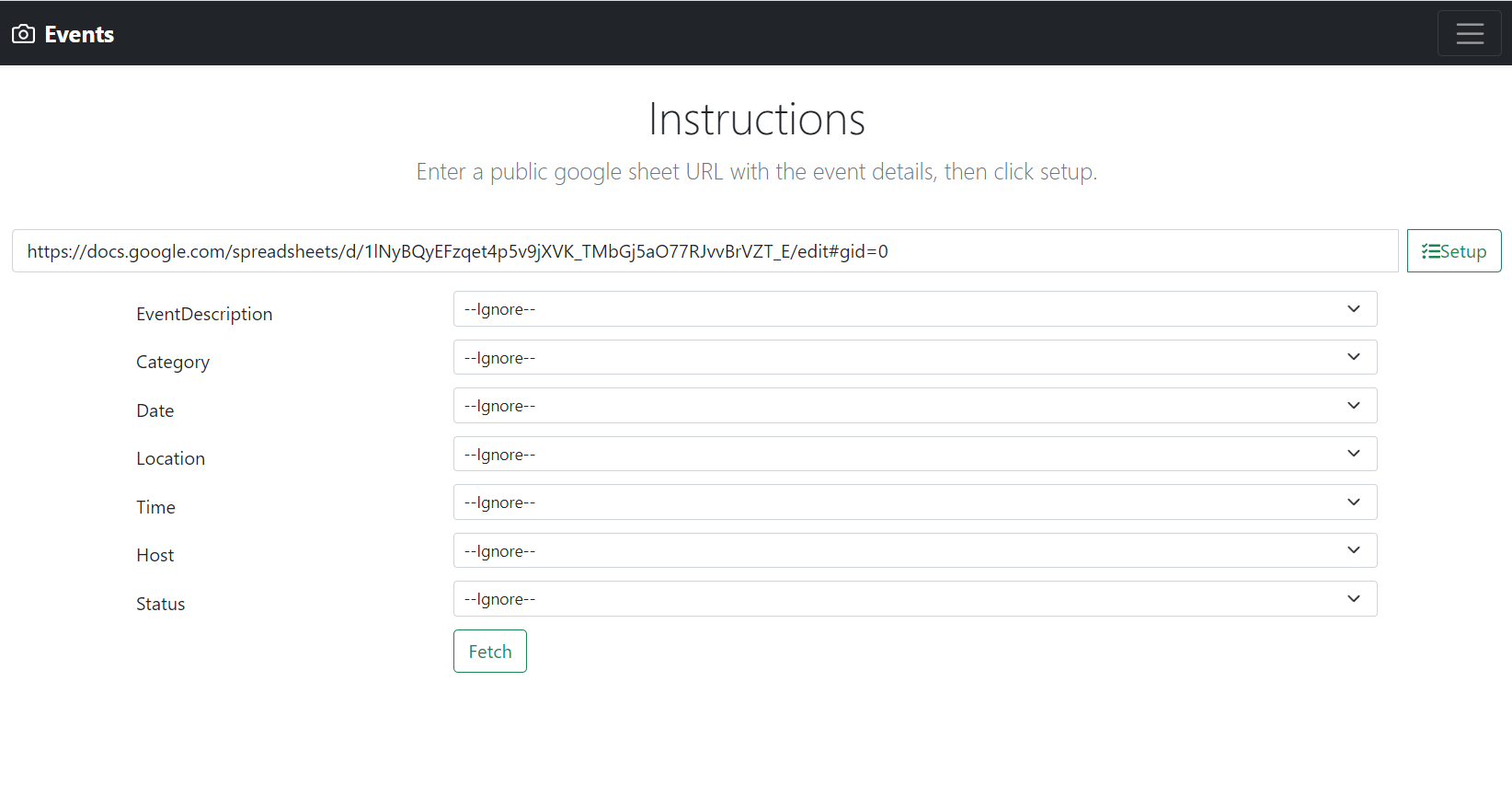Expand the Category column selector
The height and width of the screenshot is (808, 1512).
pos(914,358)
